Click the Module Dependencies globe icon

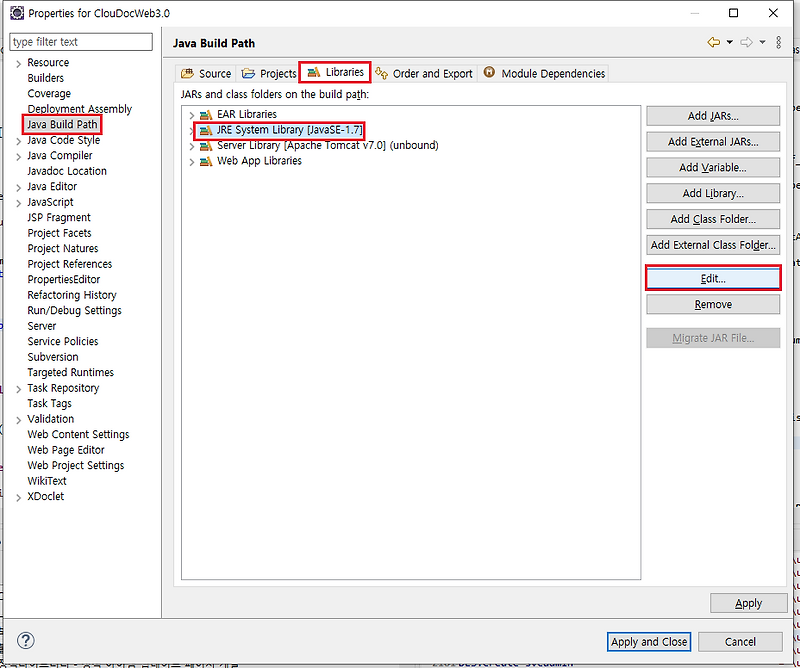tap(489, 72)
